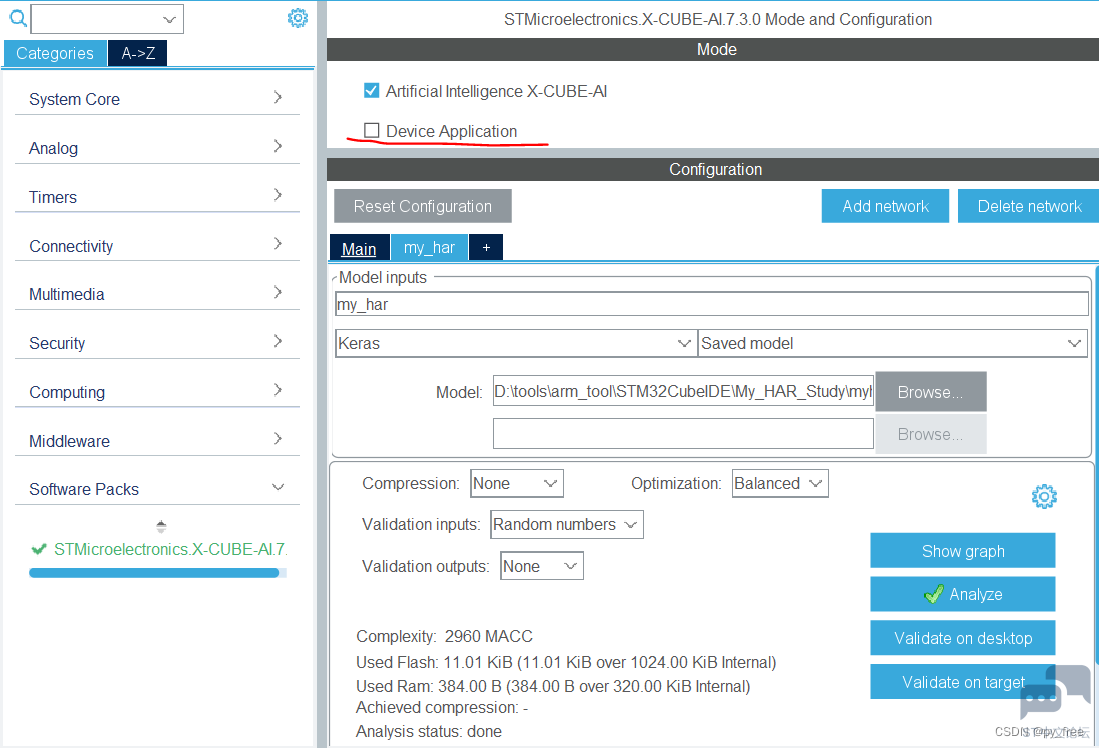Click the Used Ram 384.00 B line
The height and width of the screenshot is (748, 1099).
click(x=553, y=686)
